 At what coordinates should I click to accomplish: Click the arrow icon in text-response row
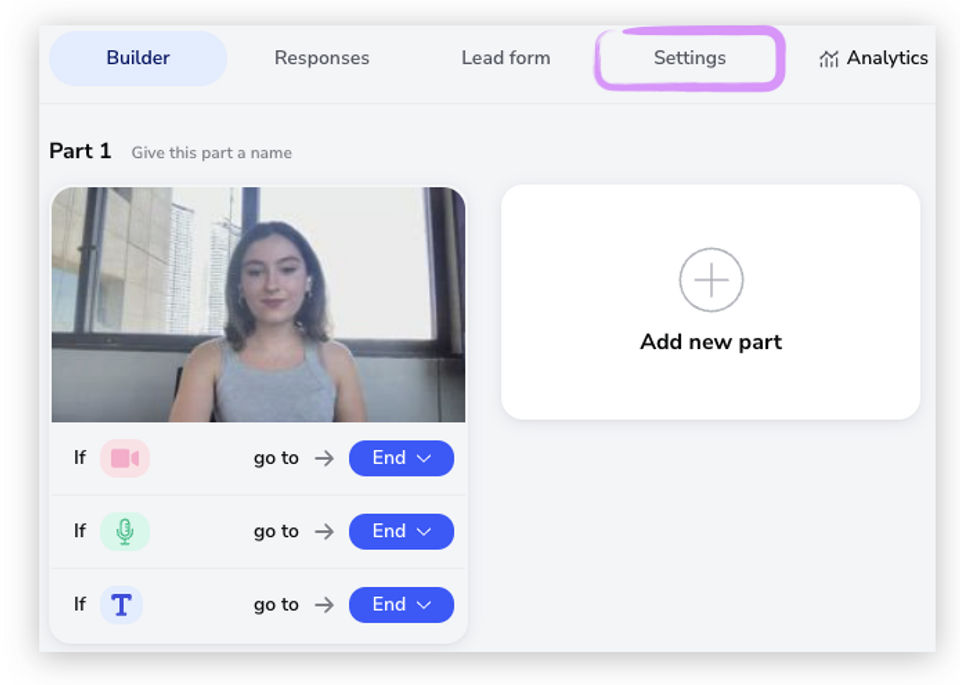[324, 605]
